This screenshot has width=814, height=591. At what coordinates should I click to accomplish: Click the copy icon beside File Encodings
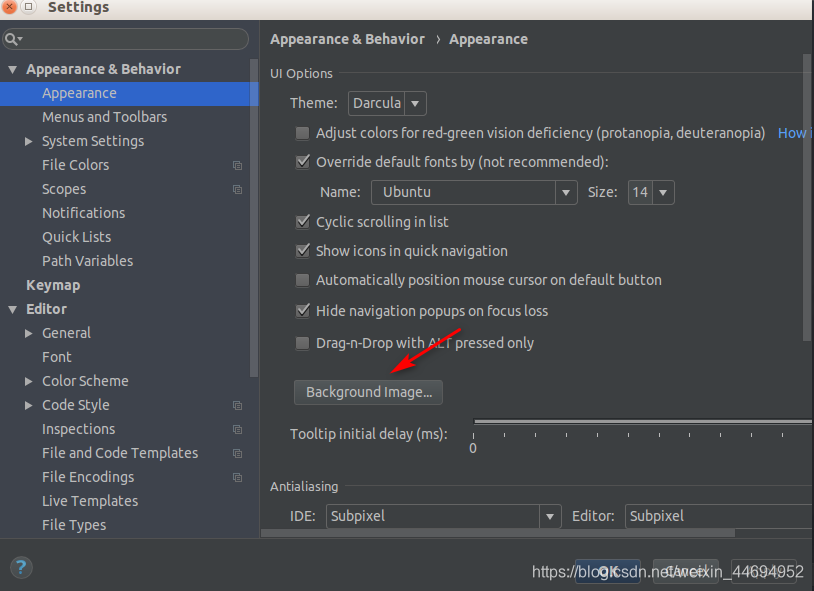tap(237, 477)
